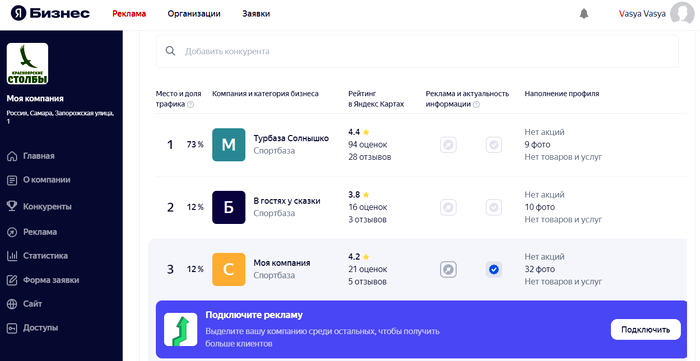Open Vasya Vasya user avatar menu
Screen dimensions: 700x361
pos(682,14)
